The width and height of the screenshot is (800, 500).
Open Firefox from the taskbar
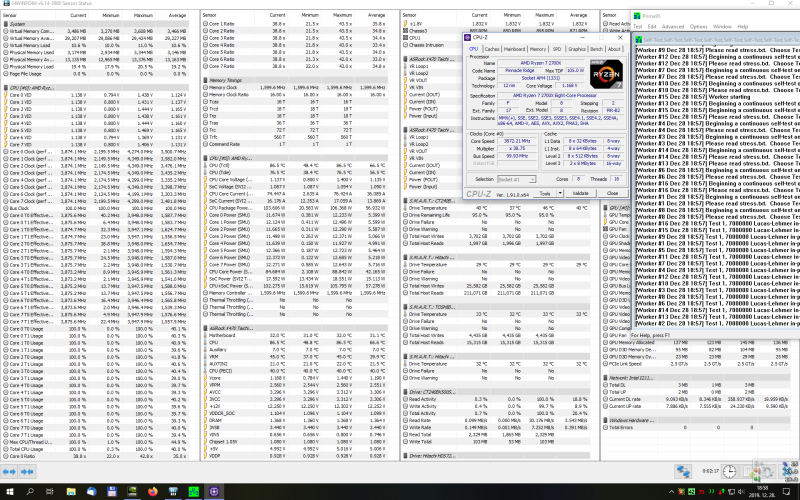click(x=153, y=492)
